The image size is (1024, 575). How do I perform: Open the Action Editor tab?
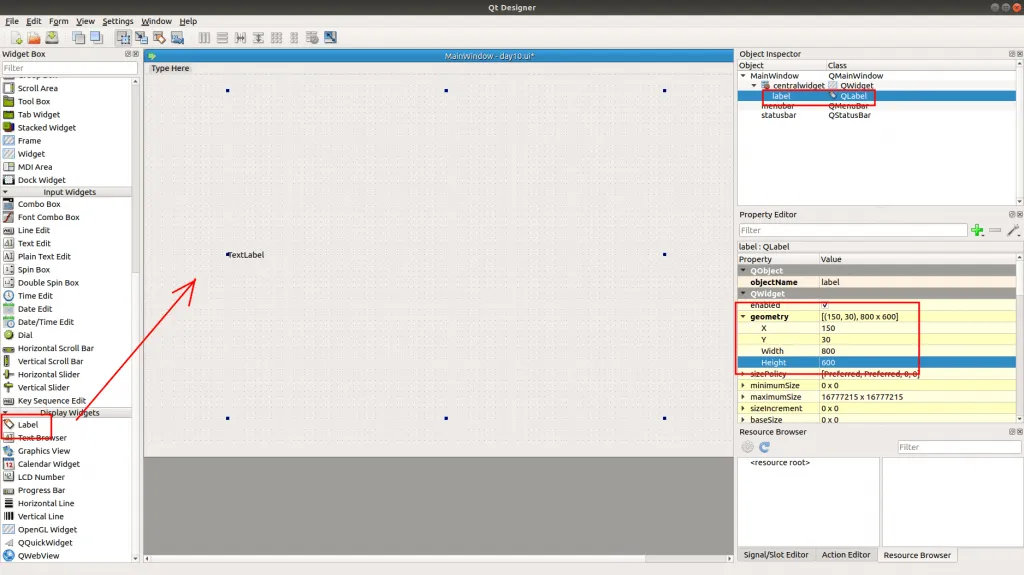(846, 555)
